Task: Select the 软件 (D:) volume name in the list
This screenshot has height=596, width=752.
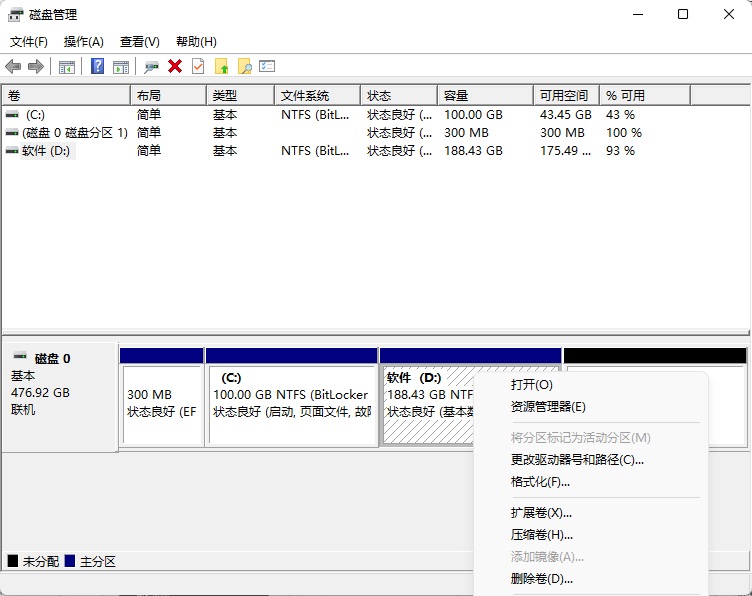Action: coord(46,151)
